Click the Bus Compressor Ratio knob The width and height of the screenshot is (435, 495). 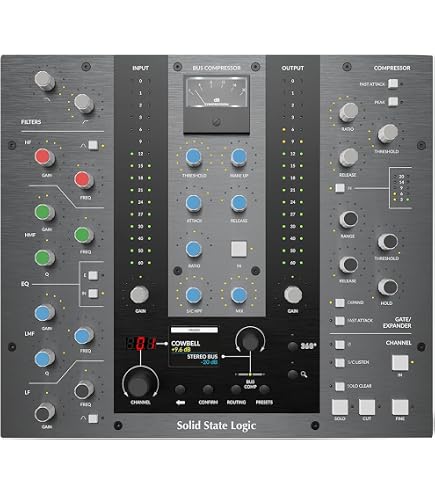tap(194, 249)
